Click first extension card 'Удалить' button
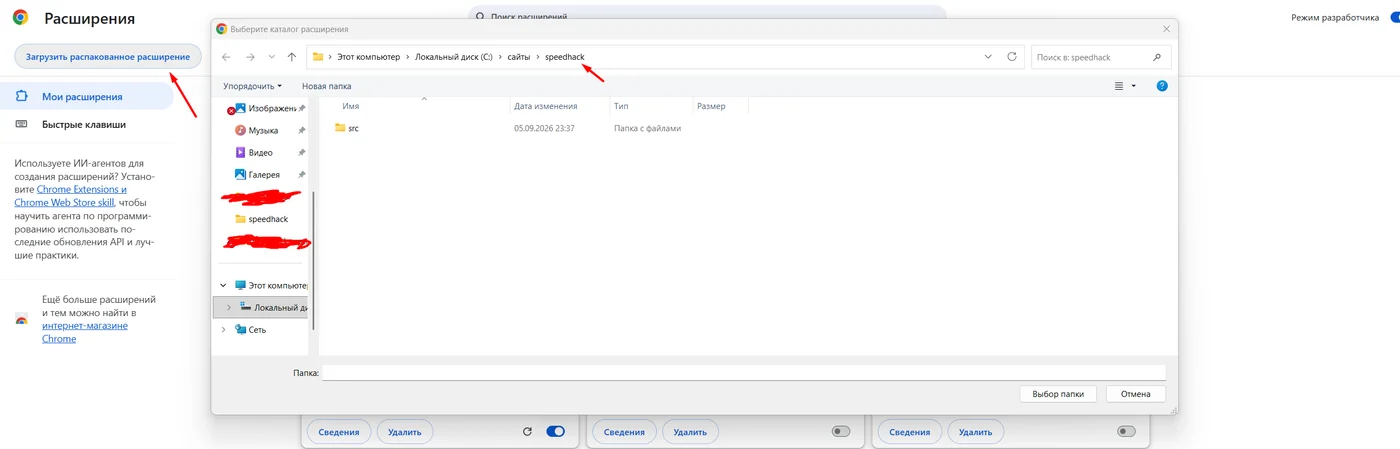Viewport: 1400px width, 449px height. tap(404, 432)
